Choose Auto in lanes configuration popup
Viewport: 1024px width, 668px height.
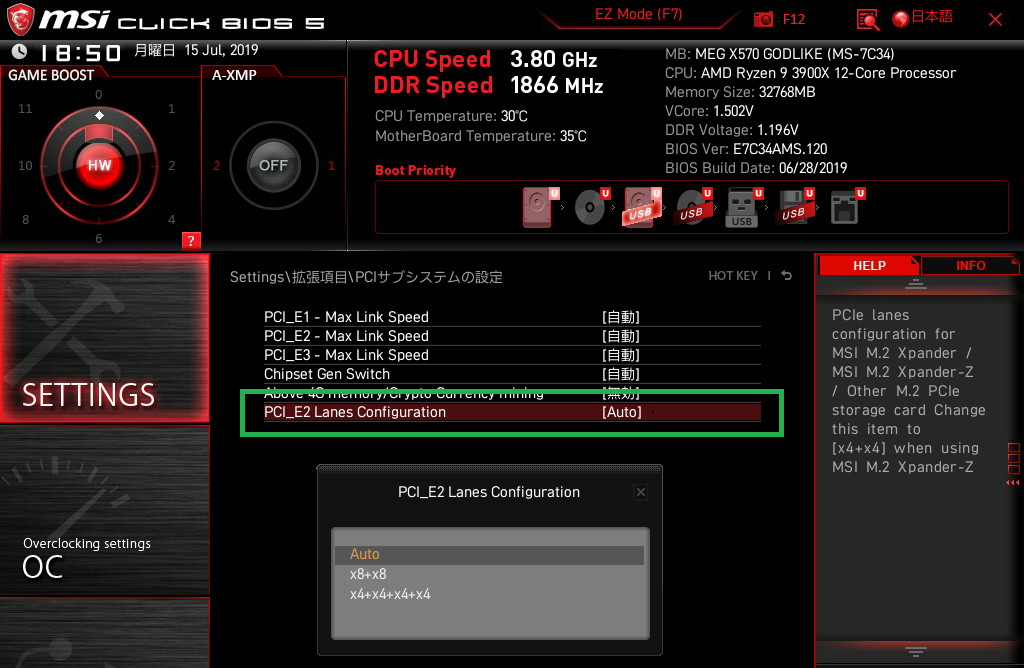point(489,554)
